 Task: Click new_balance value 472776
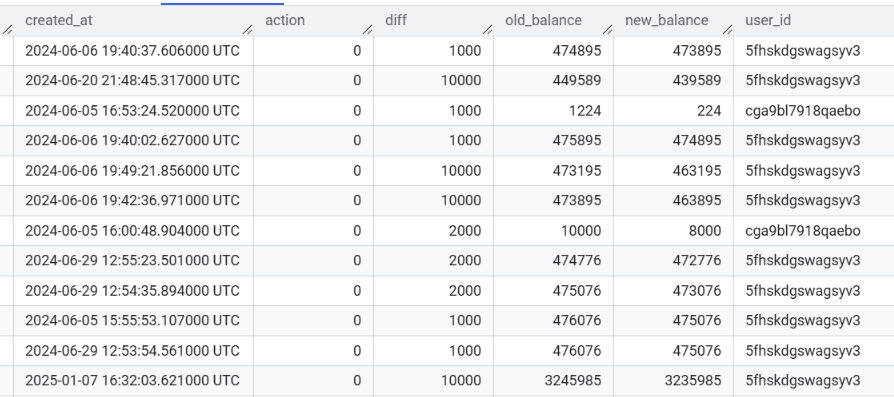click(x=697, y=261)
